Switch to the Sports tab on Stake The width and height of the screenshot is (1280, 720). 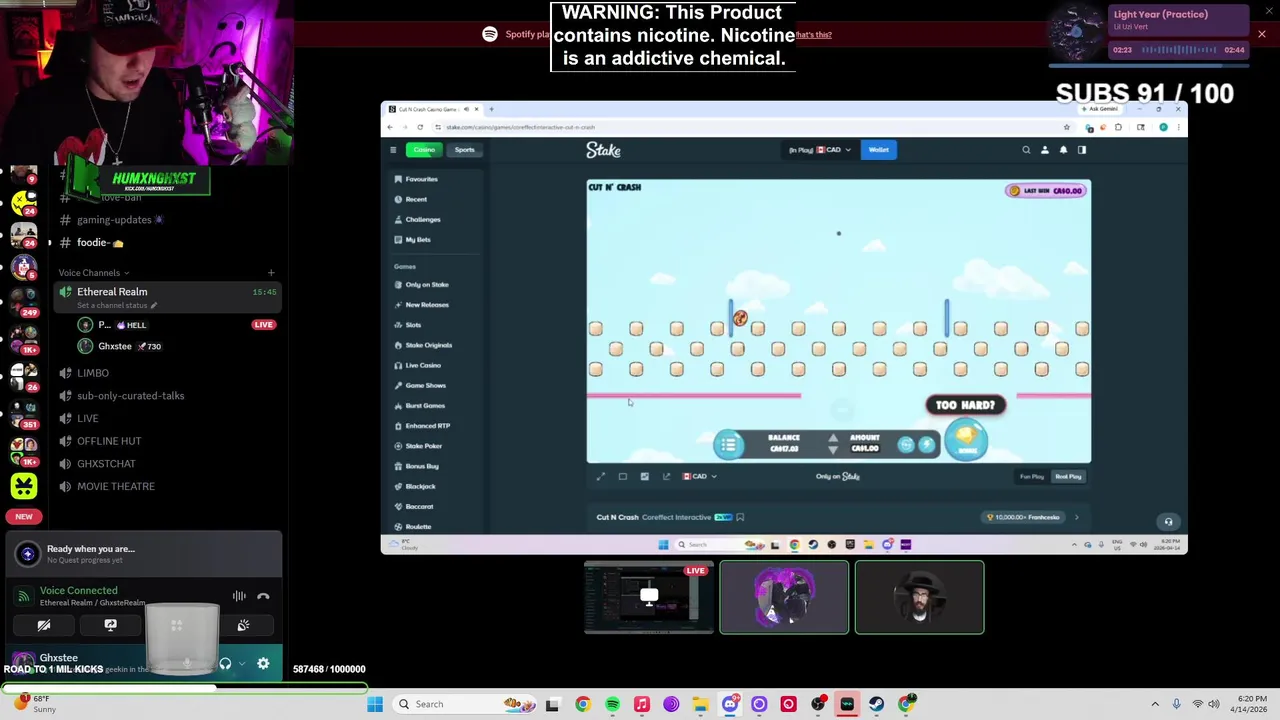coord(465,150)
